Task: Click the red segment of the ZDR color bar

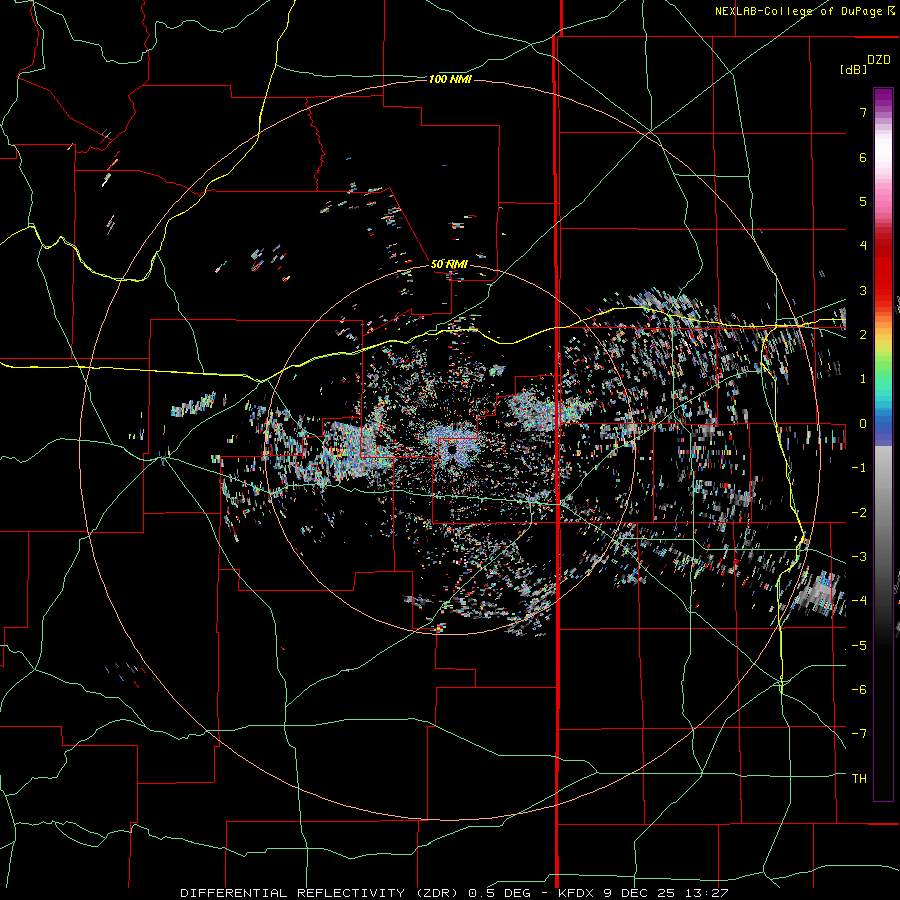Action: pyautogui.click(x=883, y=270)
